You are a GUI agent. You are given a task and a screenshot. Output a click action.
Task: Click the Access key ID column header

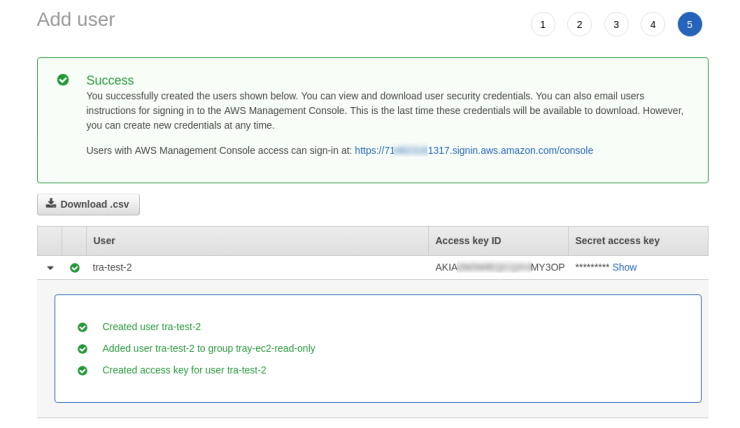[468, 241]
